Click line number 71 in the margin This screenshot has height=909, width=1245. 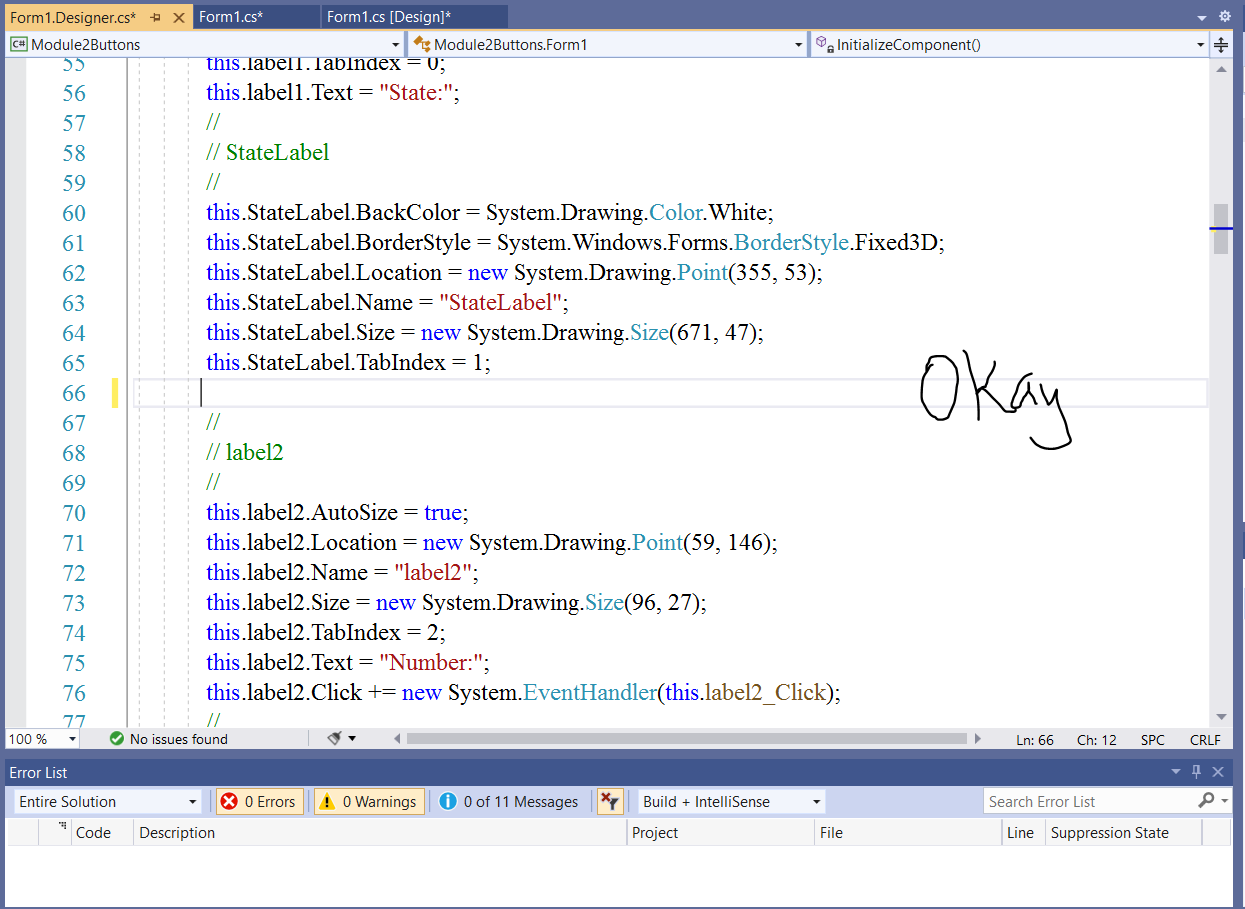[x=74, y=543]
